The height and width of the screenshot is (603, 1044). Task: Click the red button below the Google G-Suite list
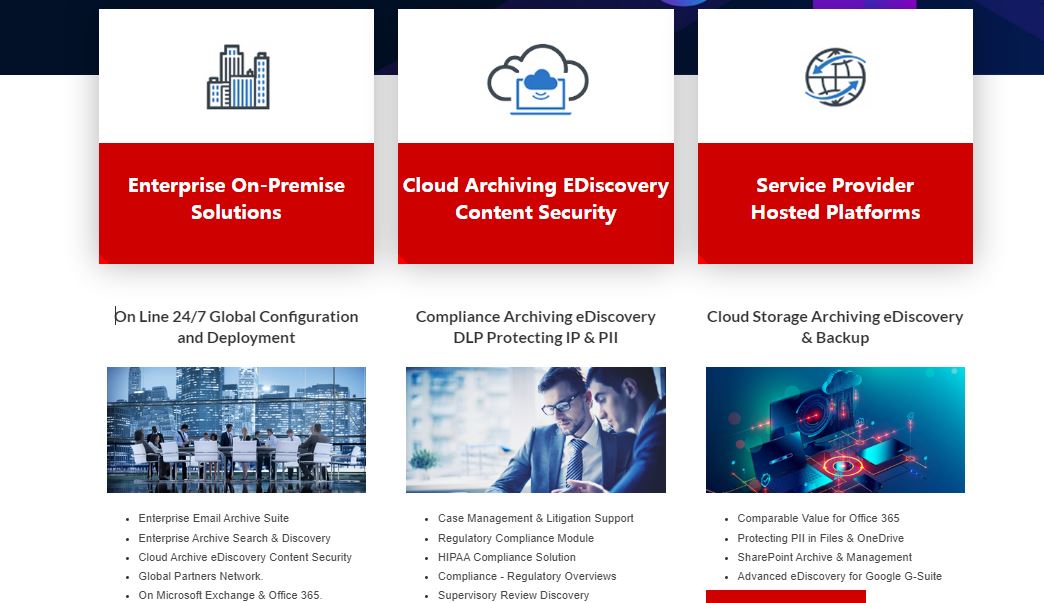pyautogui.click(x=786, y=598)
